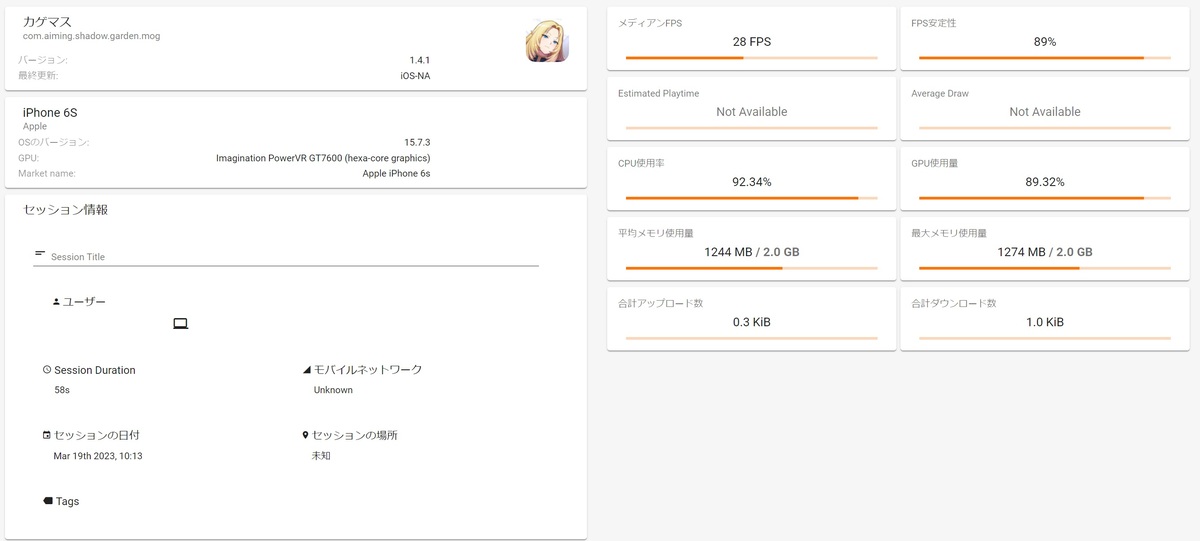Click the カゲマス app icon thumbnail
This screenshot has height=541, width=1200.
tap(547, 42)
